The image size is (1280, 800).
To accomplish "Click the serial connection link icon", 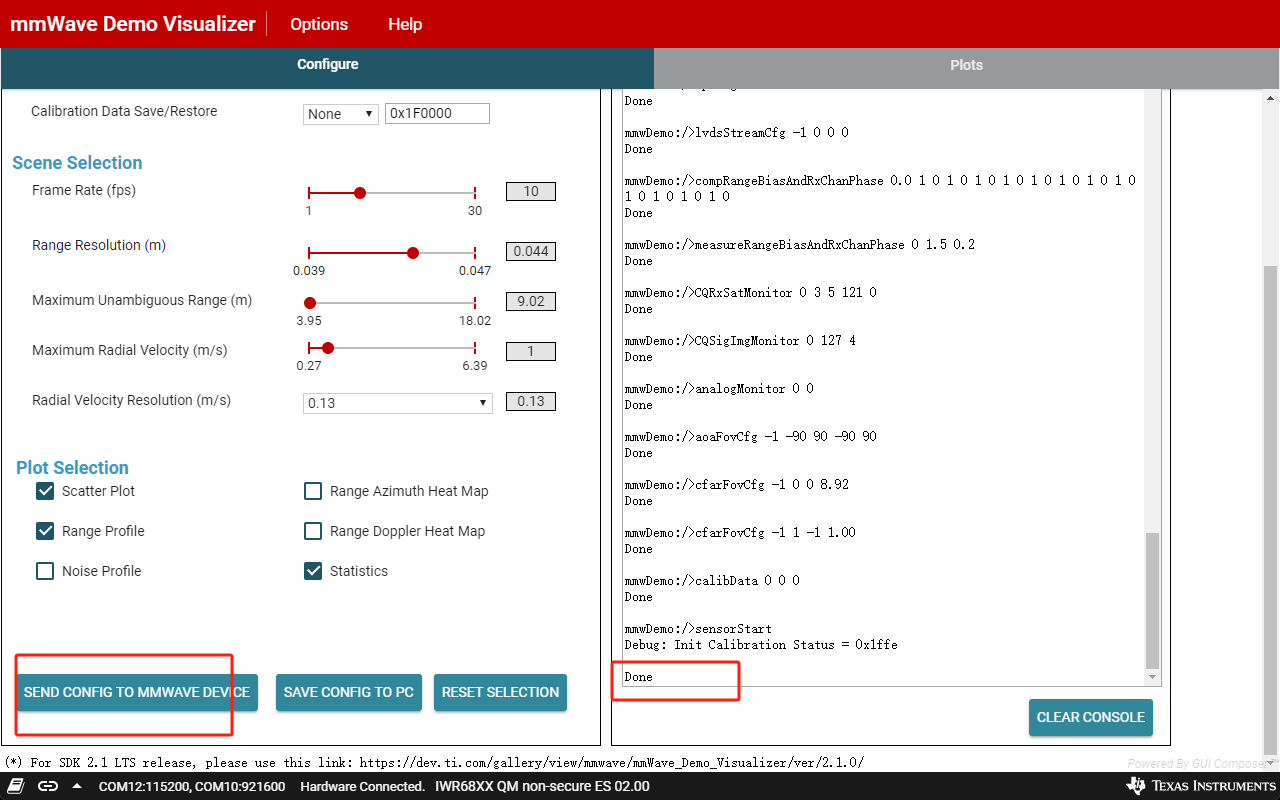I will (x=48, y=786).
